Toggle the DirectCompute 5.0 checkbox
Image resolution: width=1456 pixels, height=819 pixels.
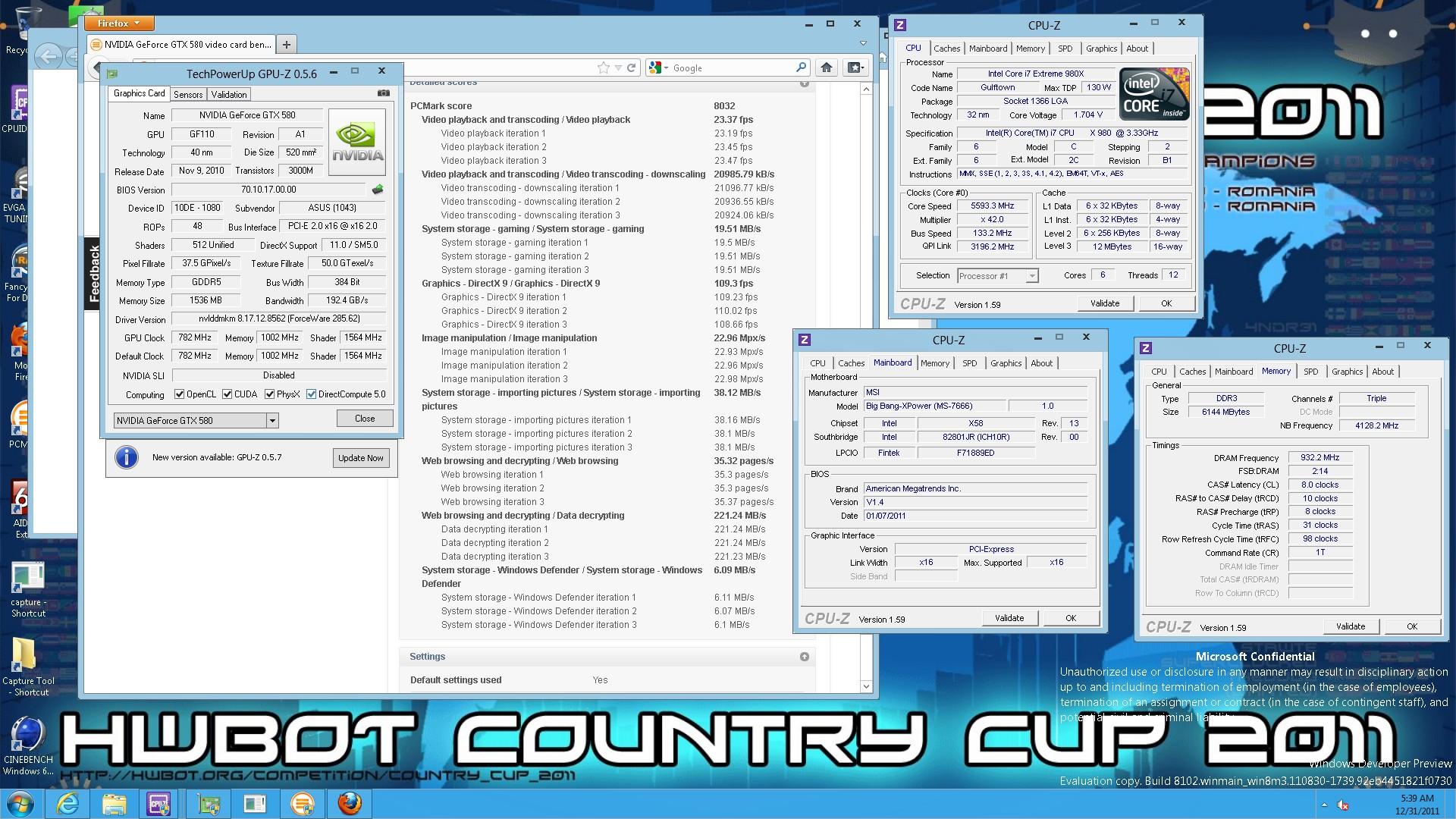(x=311, y=394)
